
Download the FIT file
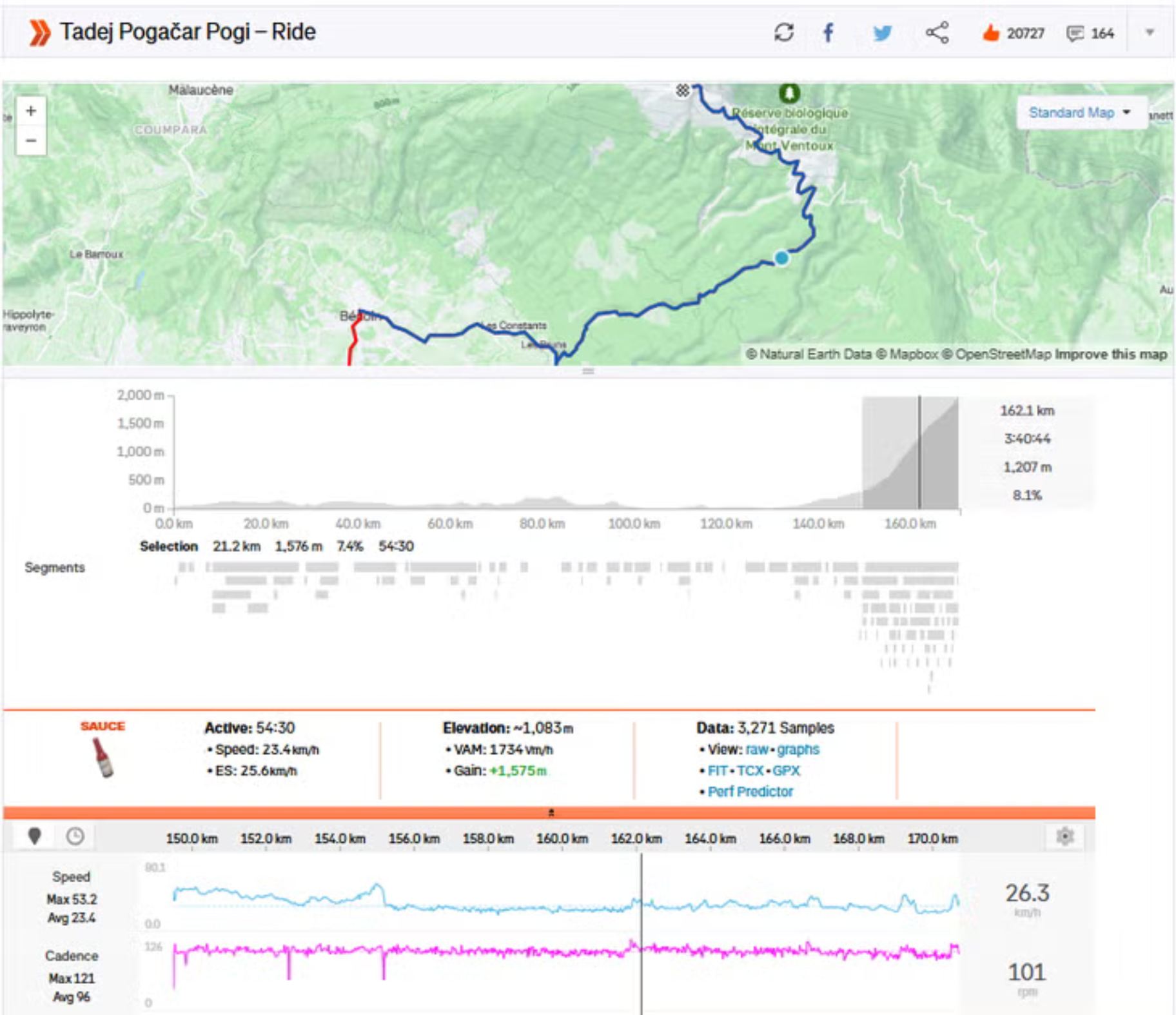(x=717, y=771)
